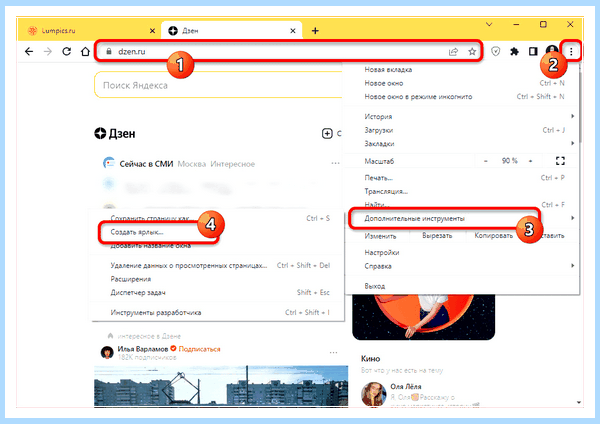
Task: Click Вырезать in the edit row
Action: 437,235
